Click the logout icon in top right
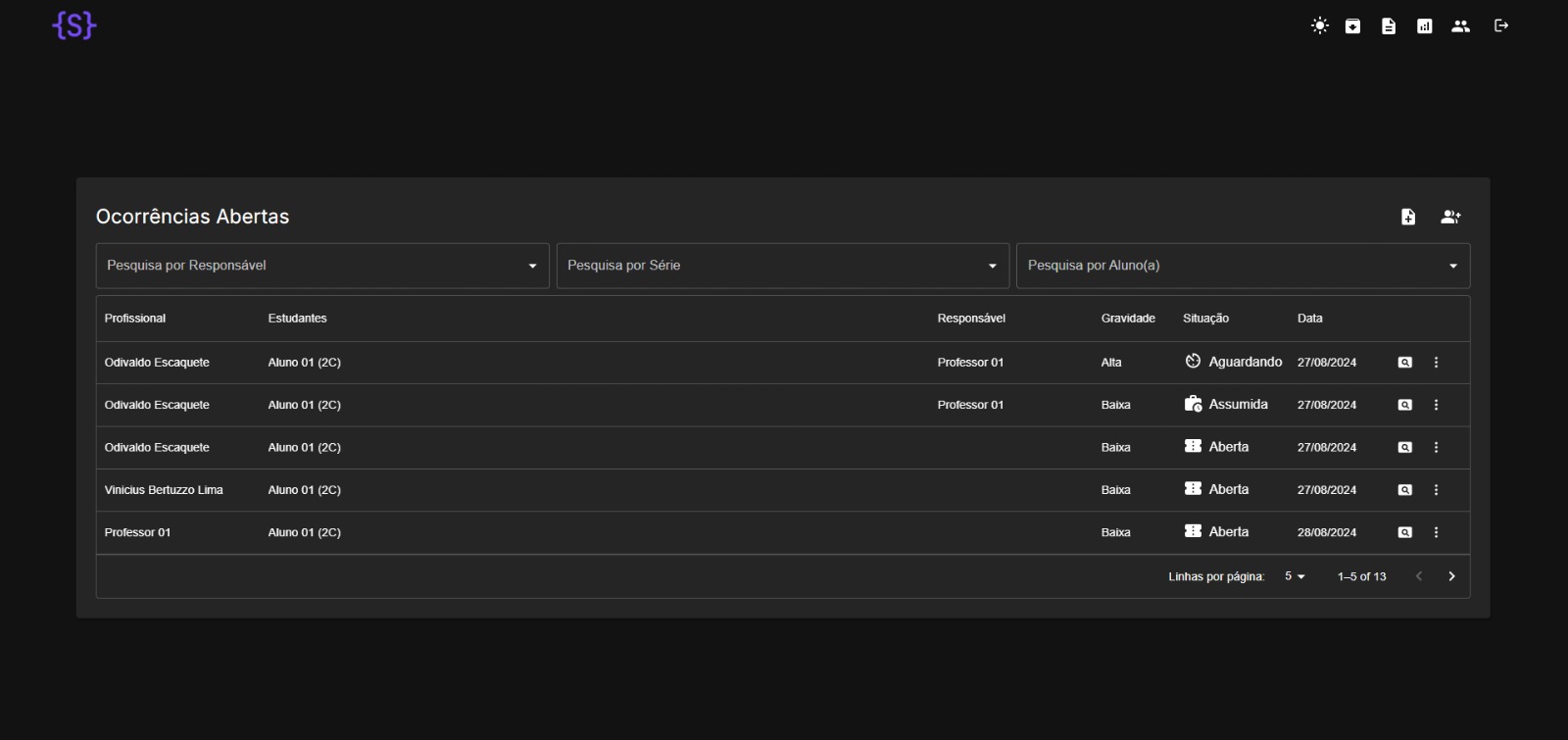This screenshot has width=1568, height=740. pos(1500,26)
